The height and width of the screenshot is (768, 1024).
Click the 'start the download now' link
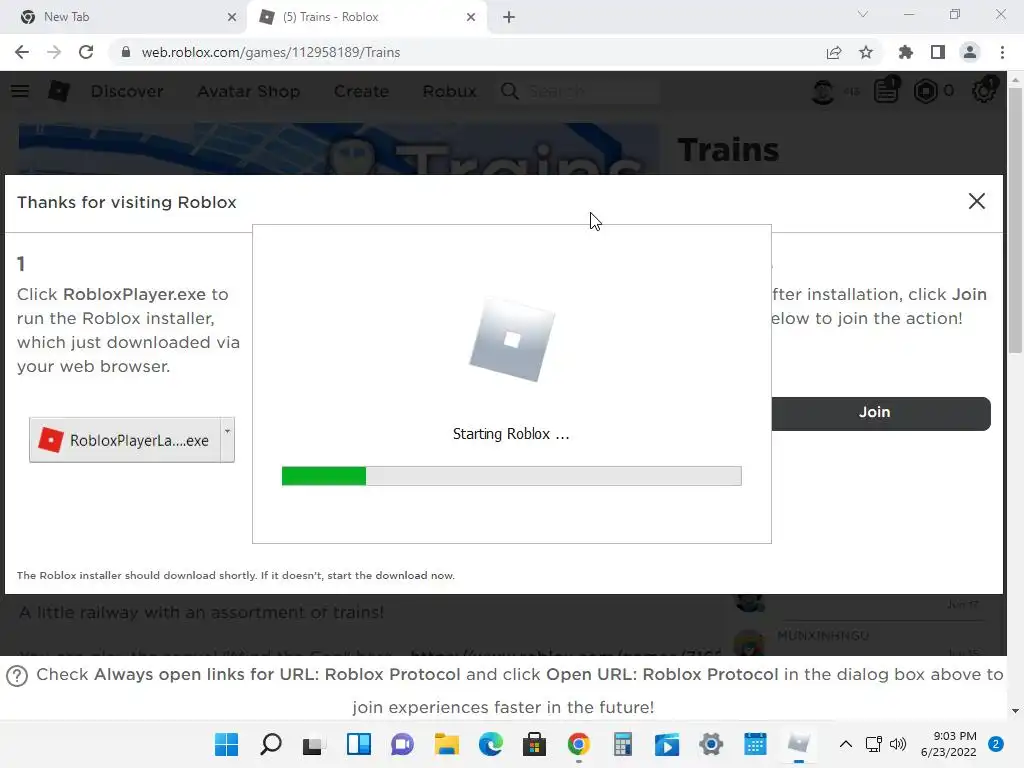[x=391, y=575]
